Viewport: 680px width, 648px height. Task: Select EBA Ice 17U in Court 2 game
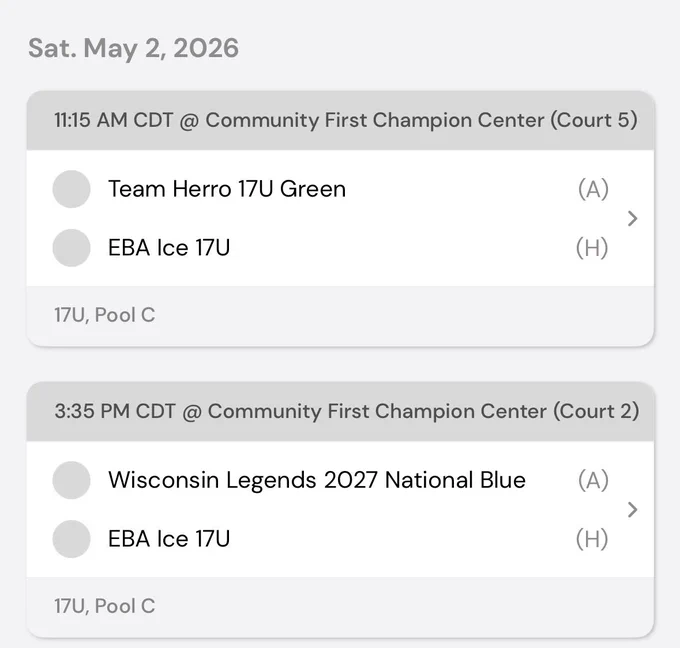[169, 539]
